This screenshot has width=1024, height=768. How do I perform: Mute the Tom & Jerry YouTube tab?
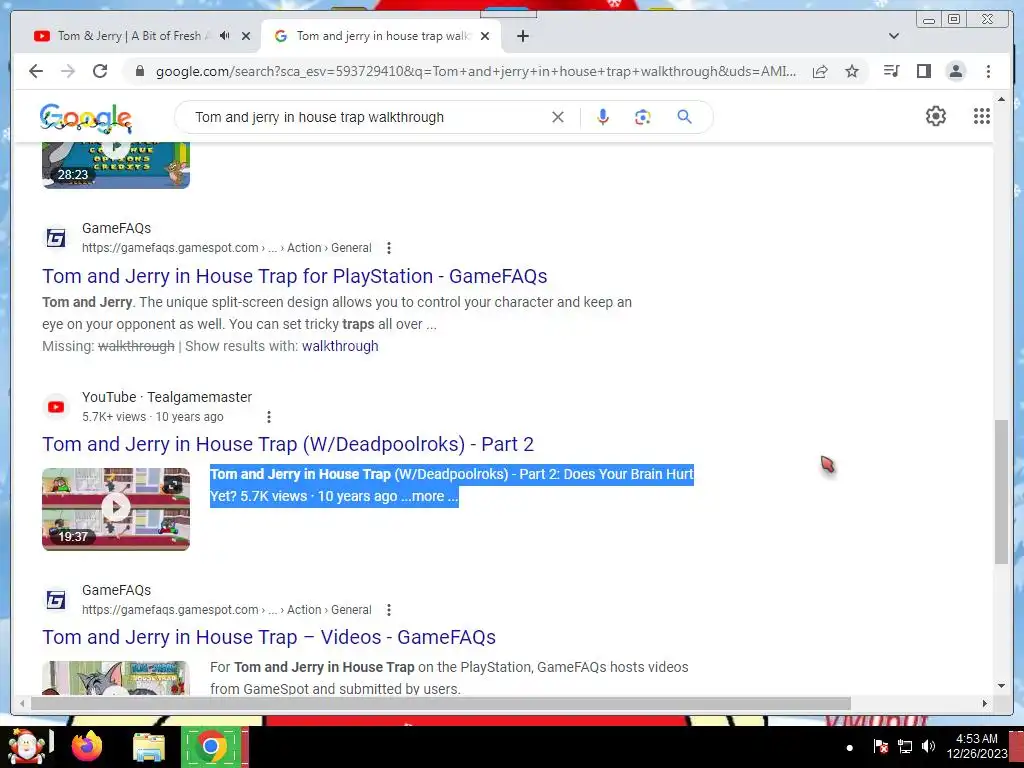click(225, 36)
